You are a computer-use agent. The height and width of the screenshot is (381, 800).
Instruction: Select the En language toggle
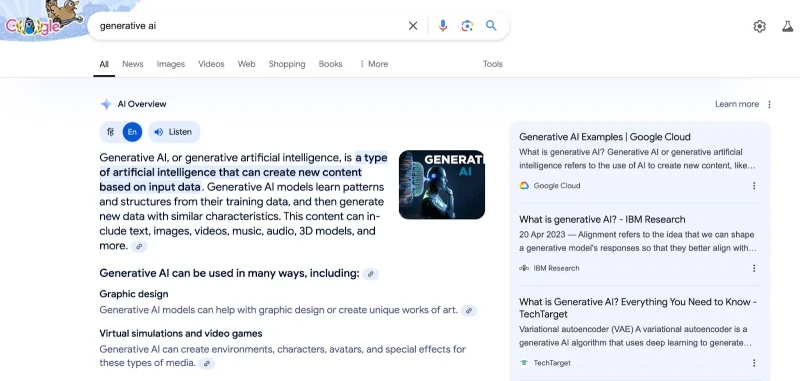click(132, 132)
